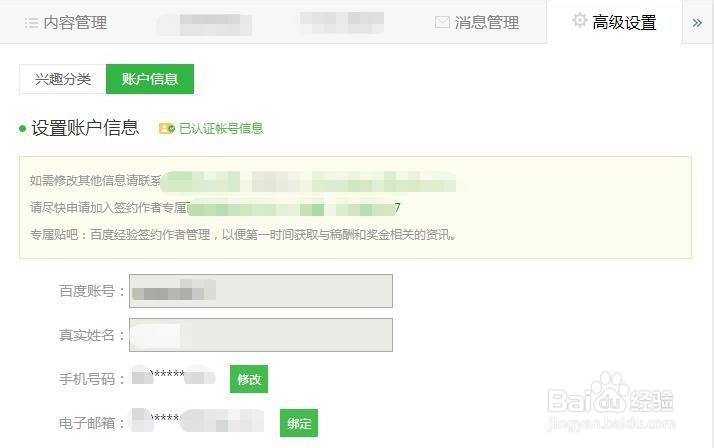Click the green bullet beside 设置账户信息

click(22, 129)
